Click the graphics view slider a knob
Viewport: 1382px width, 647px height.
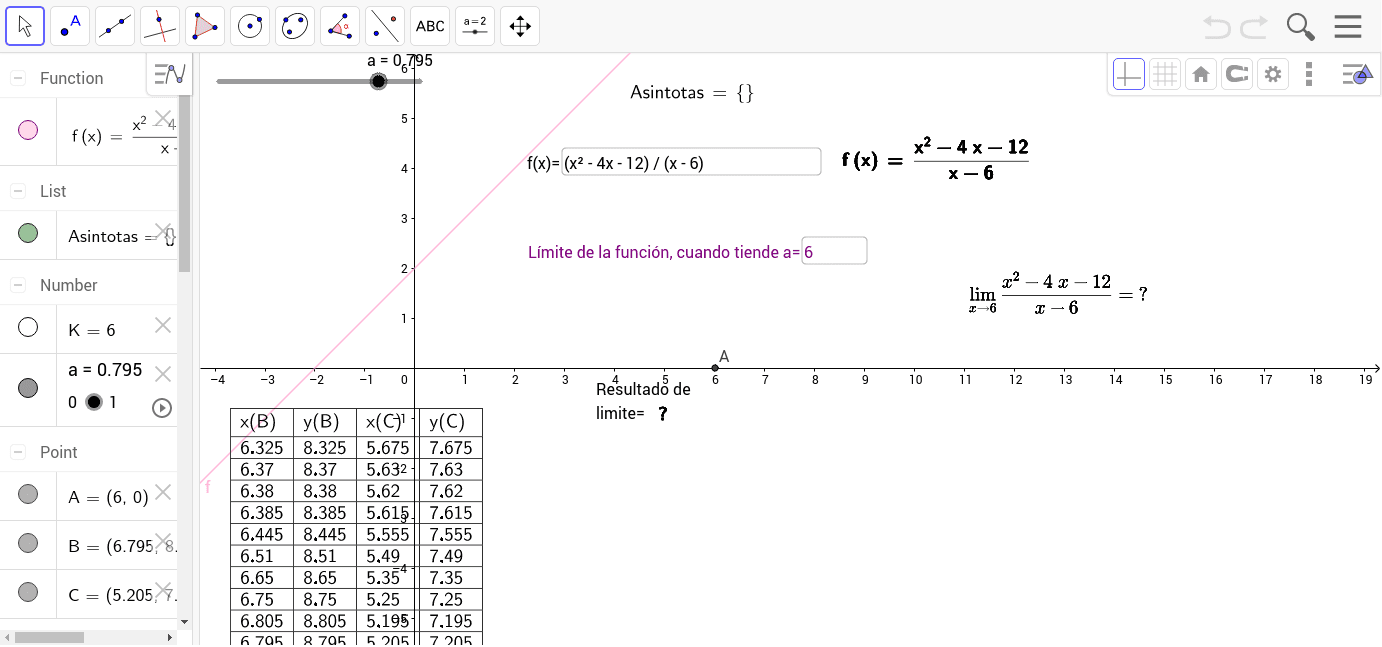click(x=378, y=81)
